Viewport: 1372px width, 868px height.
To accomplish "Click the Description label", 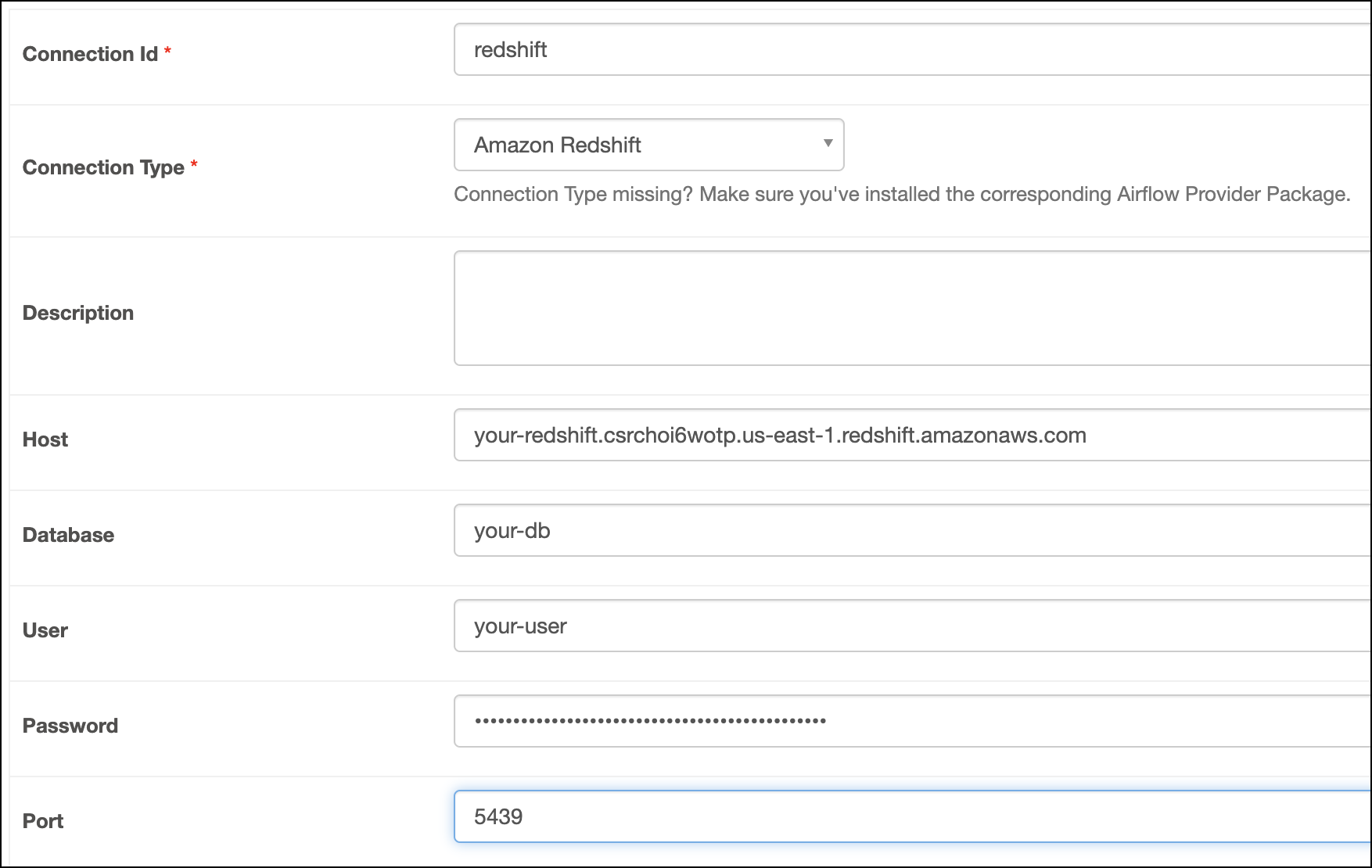I will [x=77, y=312].
